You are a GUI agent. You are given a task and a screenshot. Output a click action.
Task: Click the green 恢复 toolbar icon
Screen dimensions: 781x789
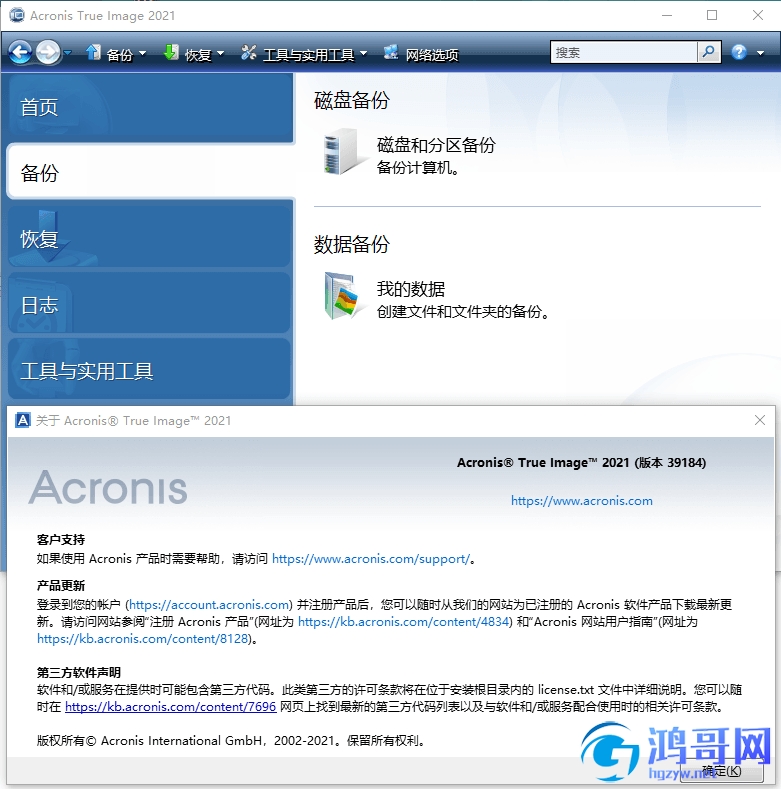[171, 52]
